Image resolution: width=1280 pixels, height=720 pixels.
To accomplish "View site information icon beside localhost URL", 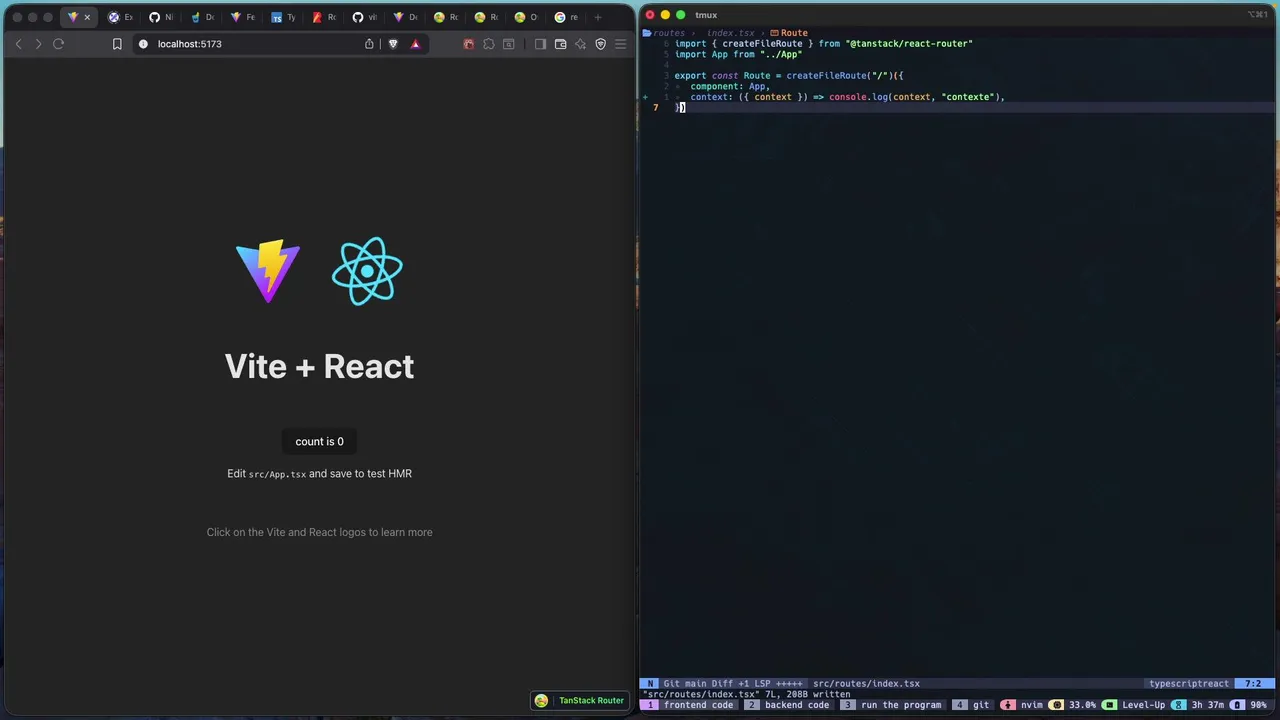I will pyautogui.click(x=143, y=44).
